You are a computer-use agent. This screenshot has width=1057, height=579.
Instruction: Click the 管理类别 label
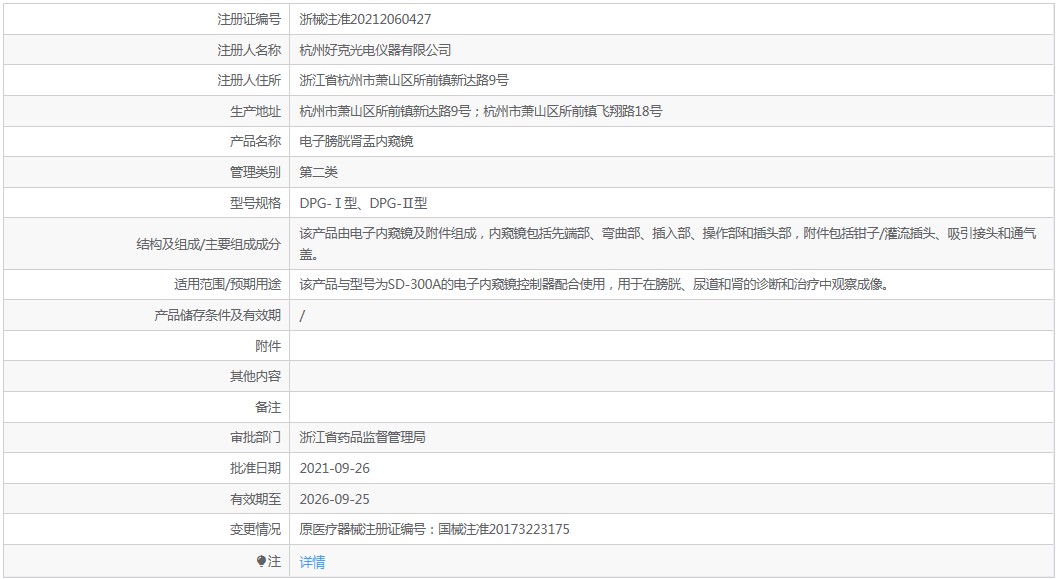255,172
